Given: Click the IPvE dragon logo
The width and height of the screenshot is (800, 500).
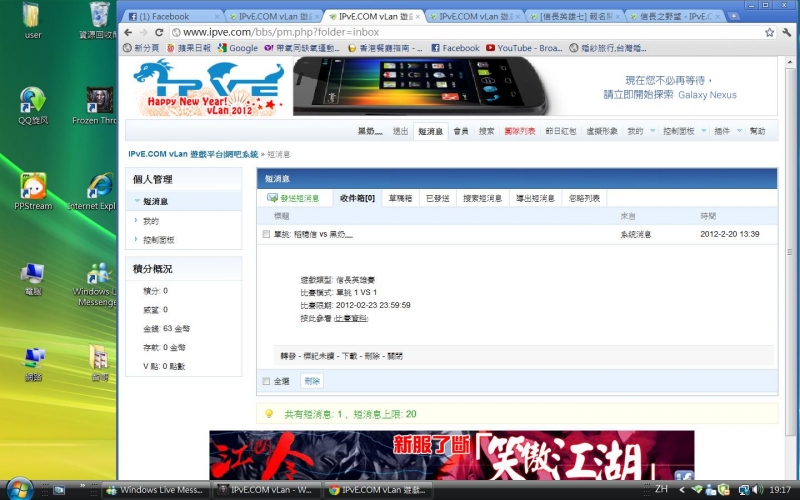Looking at the screenshot, I should coord(208,86).
